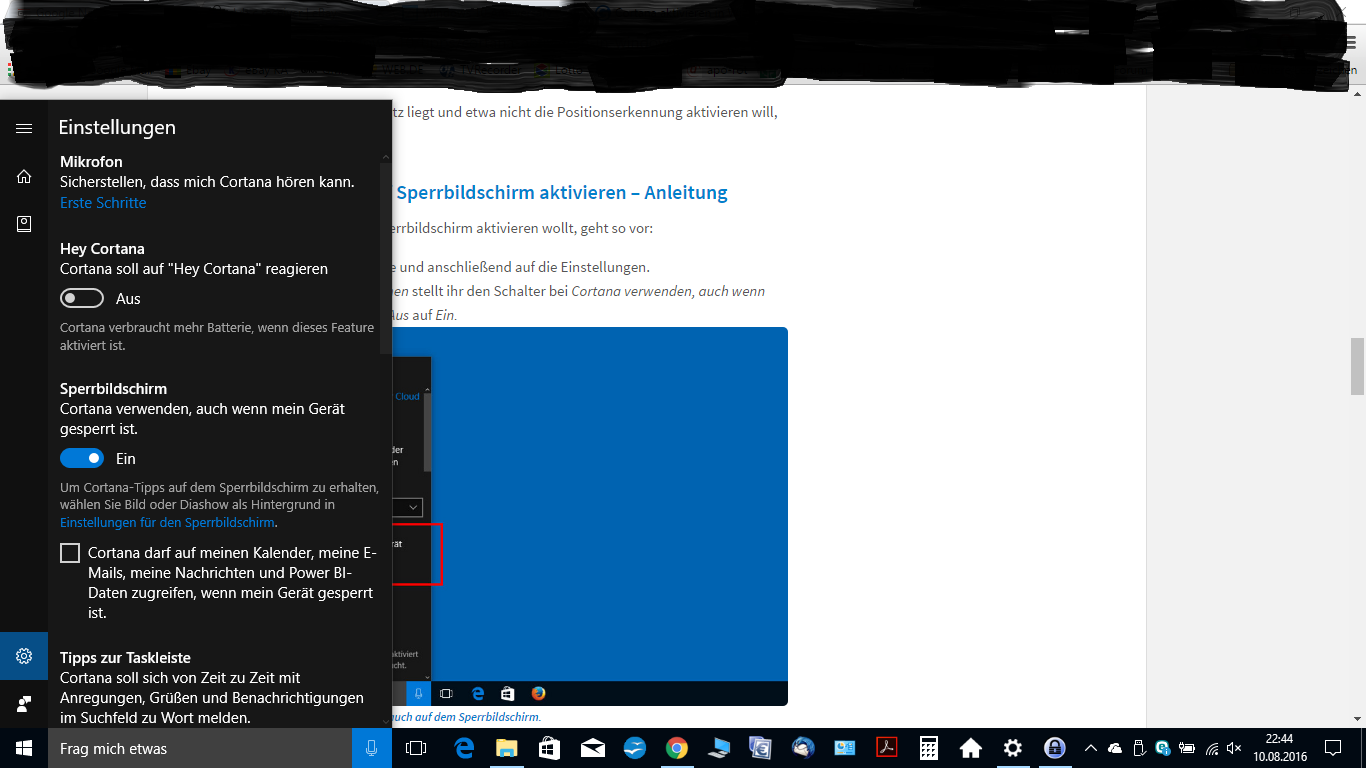Image resolution: width=1366 pixels, height=768 pixels.
Task: Click the Sperrbildschirm aktivieren – Anleitung heading
Action: point(562,192)
